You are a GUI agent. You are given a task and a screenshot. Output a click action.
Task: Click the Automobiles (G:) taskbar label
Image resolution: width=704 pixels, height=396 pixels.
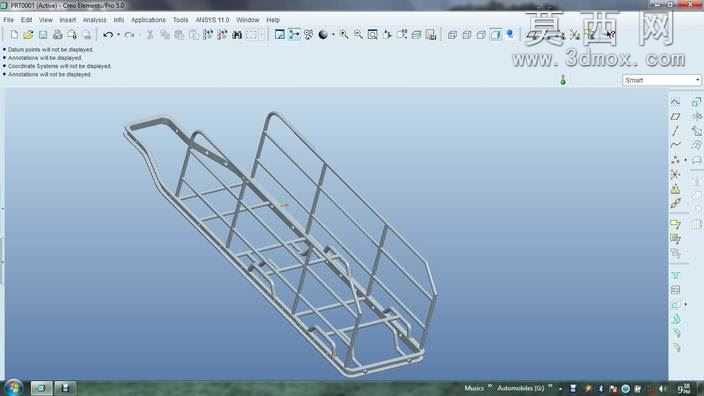[x=521, y=388]
